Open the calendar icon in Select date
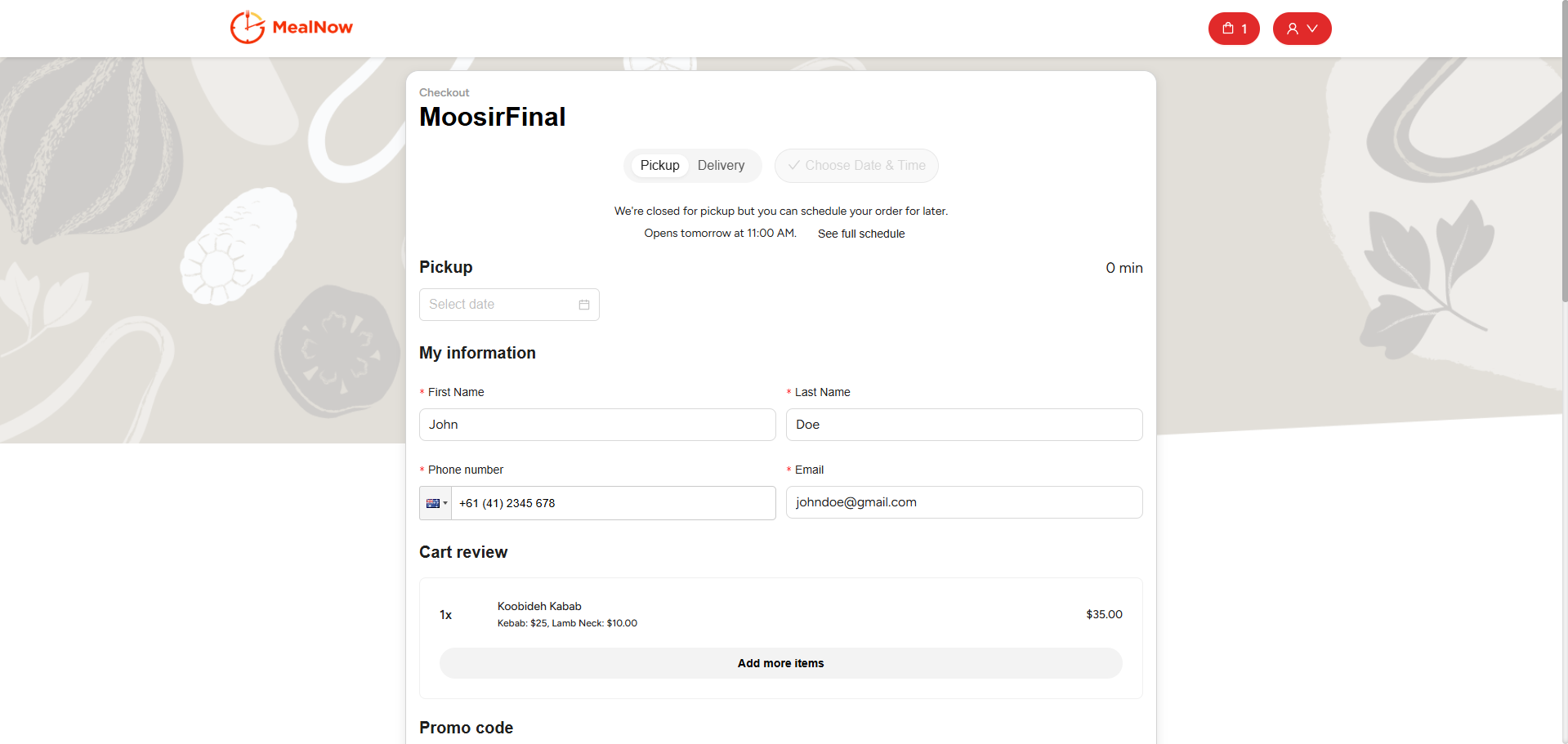The height and width of the screenshot is (744, 1568). point(583,304)
